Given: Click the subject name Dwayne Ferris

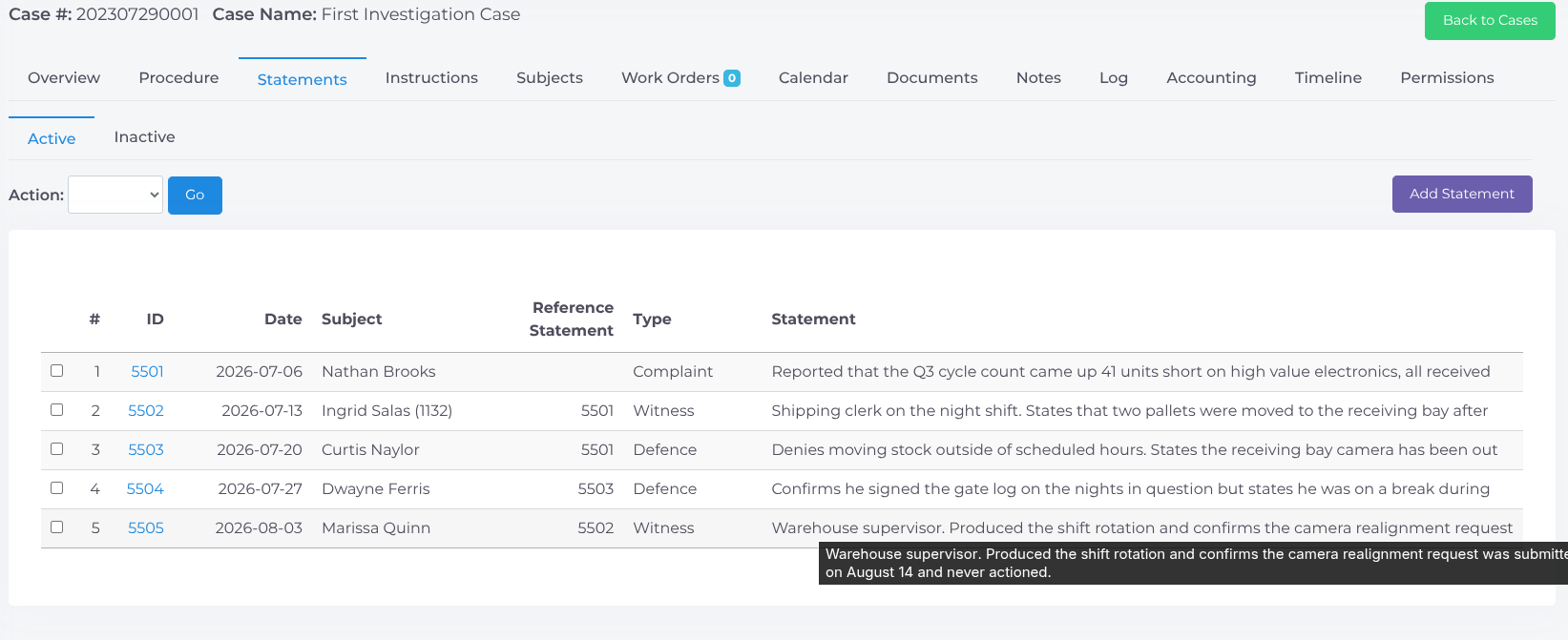Looking at the screenshot, I should 376,488.
